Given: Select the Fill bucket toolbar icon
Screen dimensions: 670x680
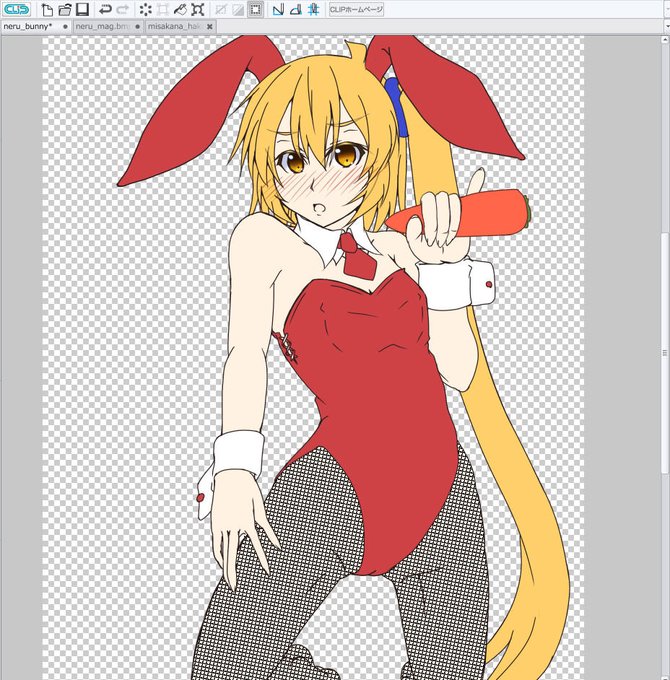Looking at the screenshot, I should 180,10.
